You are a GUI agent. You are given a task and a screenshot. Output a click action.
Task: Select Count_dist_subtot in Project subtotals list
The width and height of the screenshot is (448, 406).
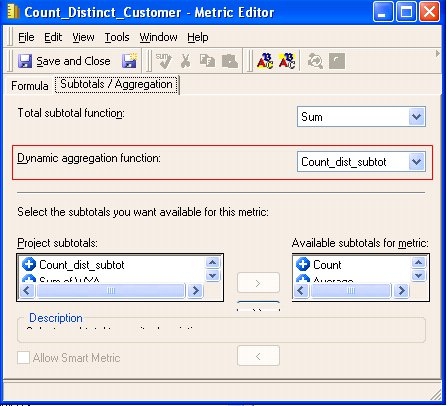click(82, 265)
